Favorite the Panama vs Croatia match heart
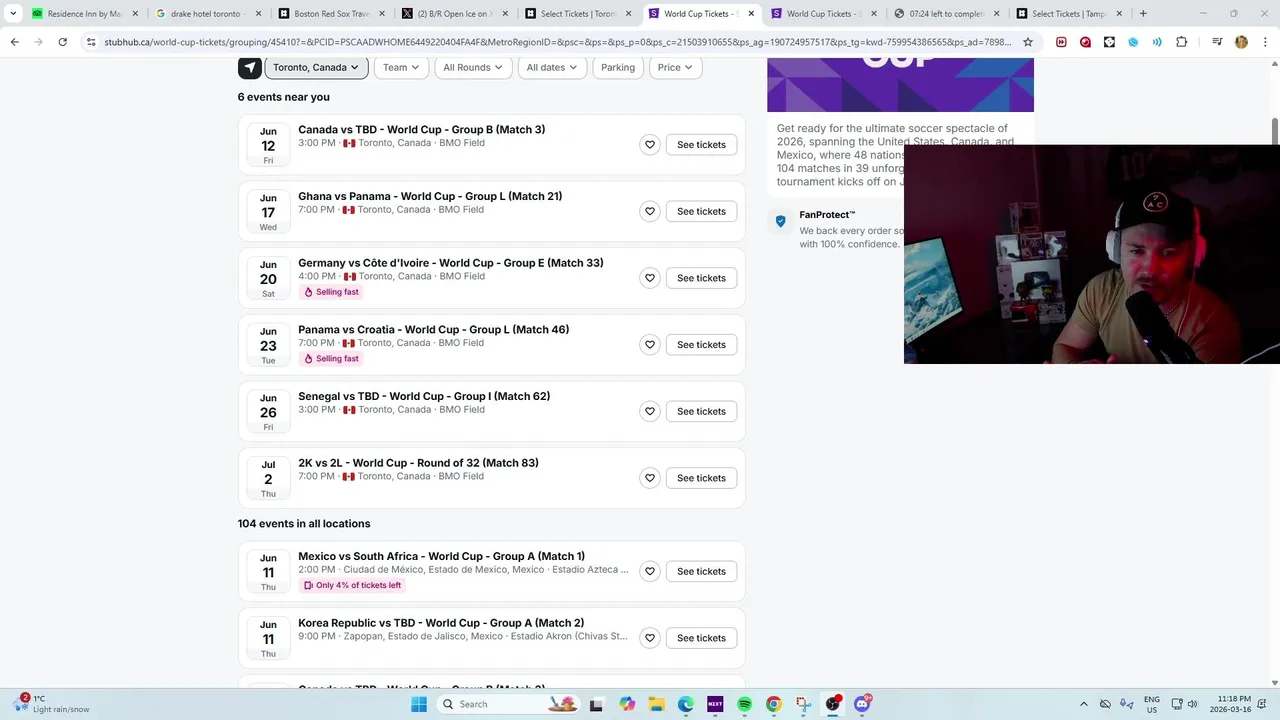The image size is (1280, 720). [x=650, y=345]
